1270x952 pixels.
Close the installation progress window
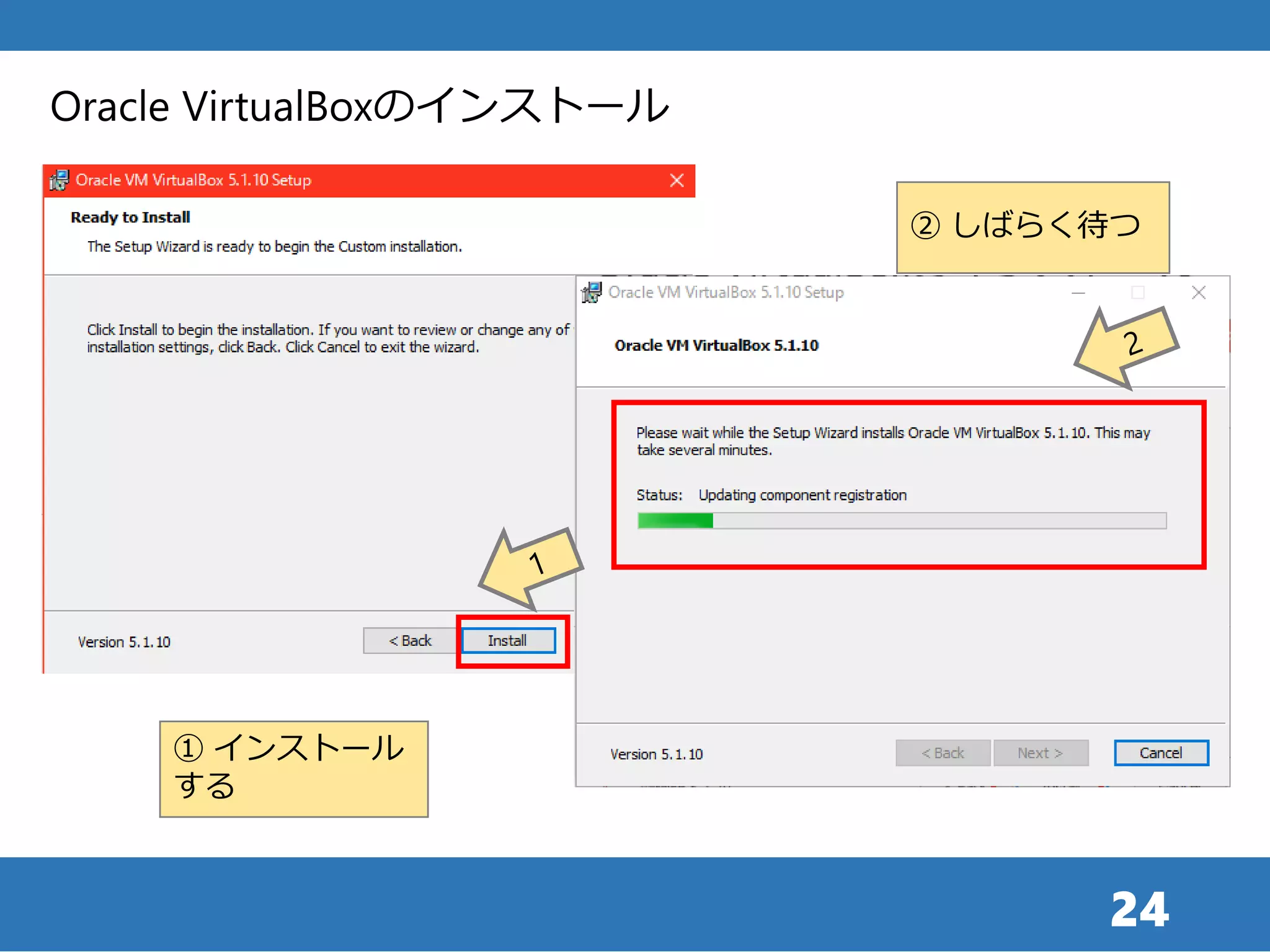(x=1199, y=293)
